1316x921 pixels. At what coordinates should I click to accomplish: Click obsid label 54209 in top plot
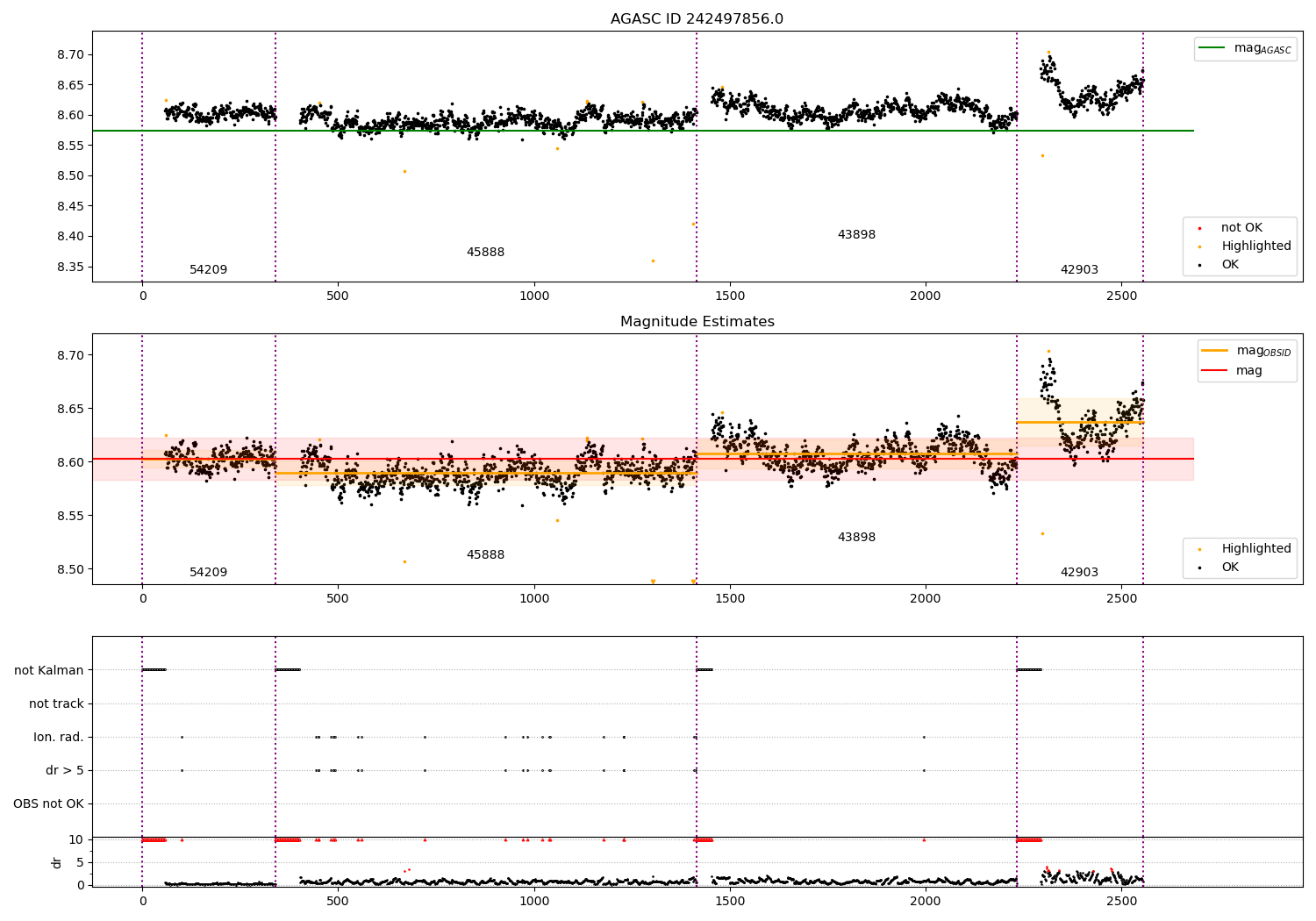click(209, 269)
